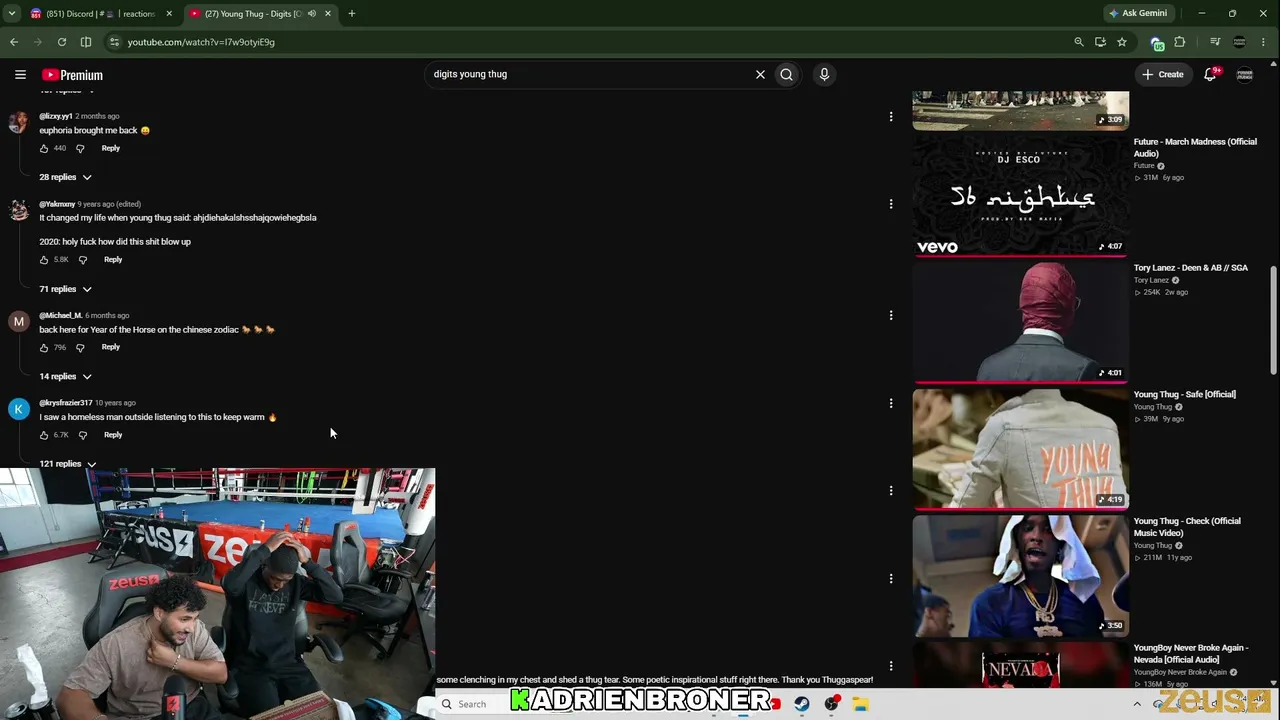Dislike the homeless man comment

tap(83, 435)
